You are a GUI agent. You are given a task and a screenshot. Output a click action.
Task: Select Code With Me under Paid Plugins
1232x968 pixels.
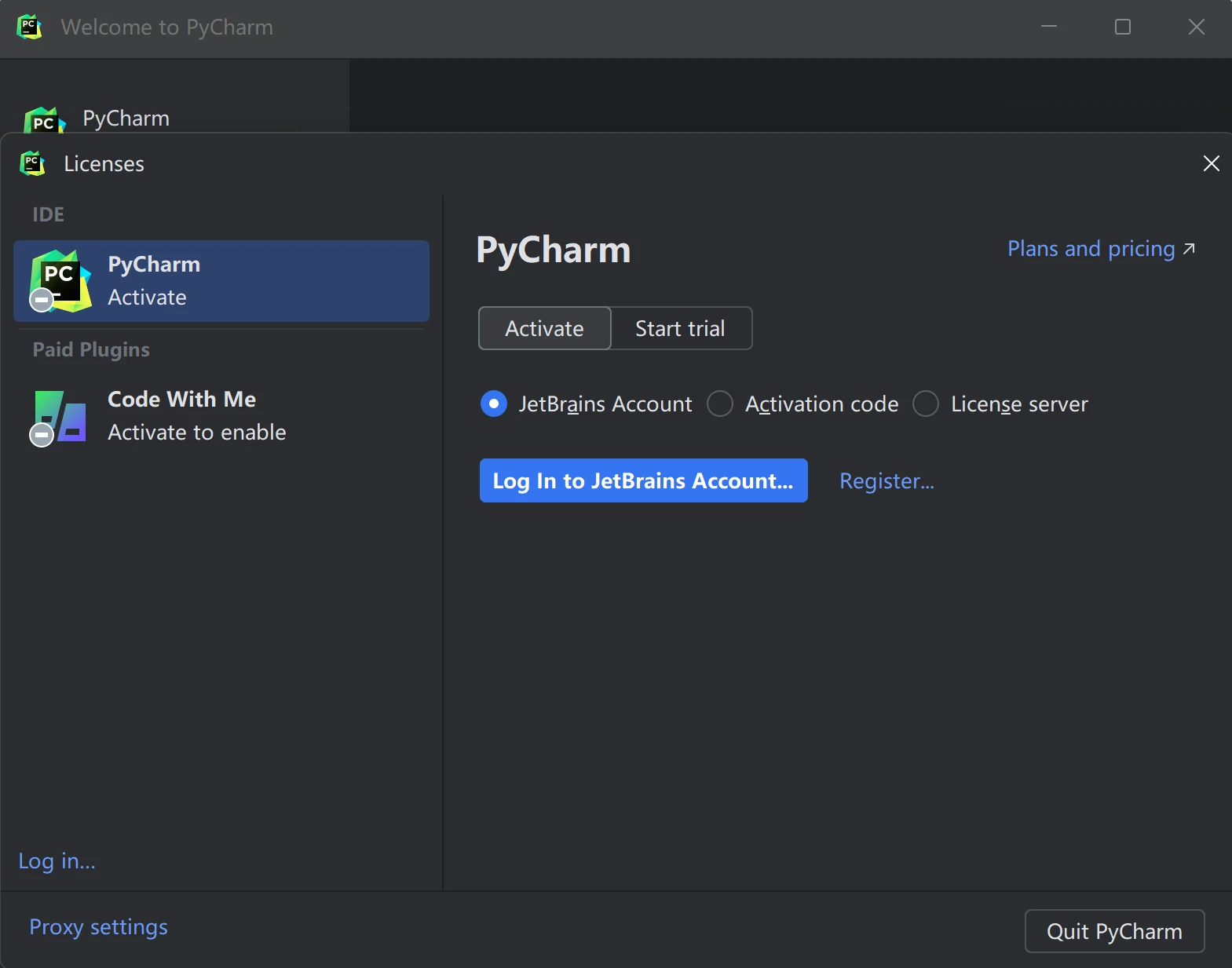(x=221, y=416)
